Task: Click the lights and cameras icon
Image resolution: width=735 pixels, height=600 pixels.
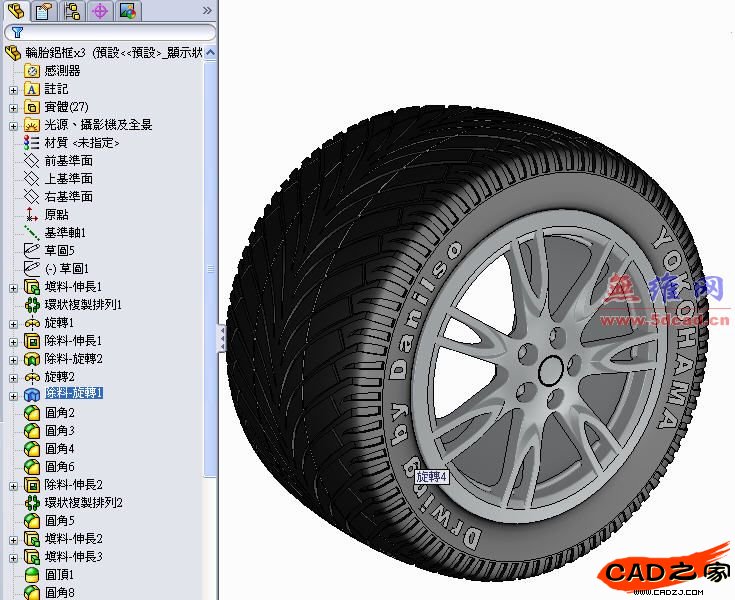Action: click(32, 125)
